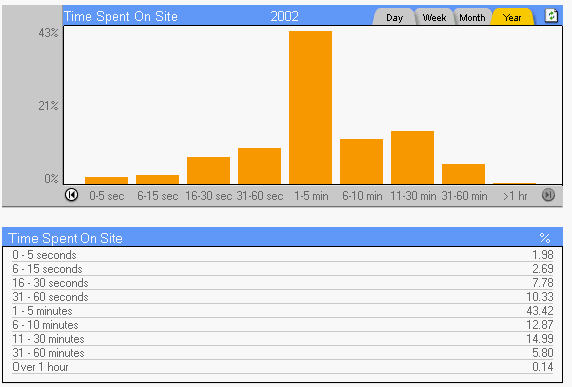The height and width of the screenshot is (387, 572).
Task: Select the Year tab
Action: coord(512,17)
